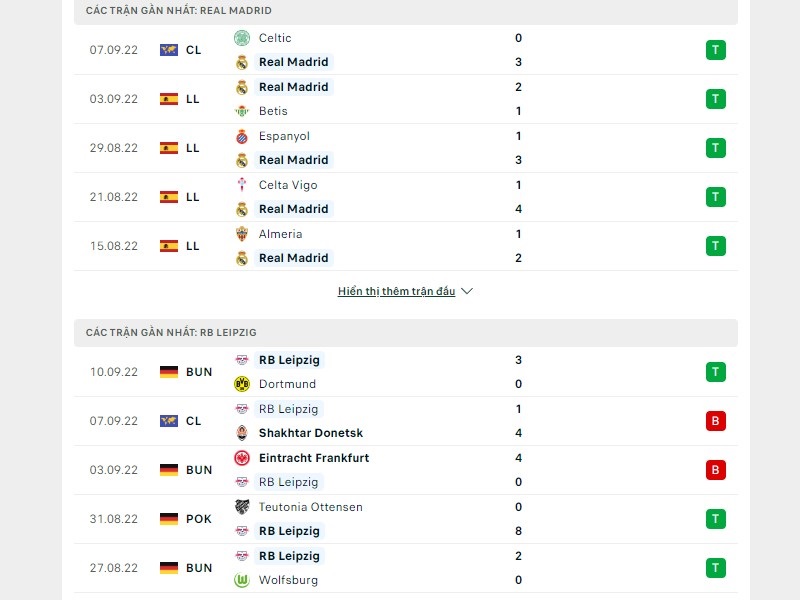
Task: Open the Hiển thị thêm trận đấu link
Action: pyautogui.click(x=396, y=292)
